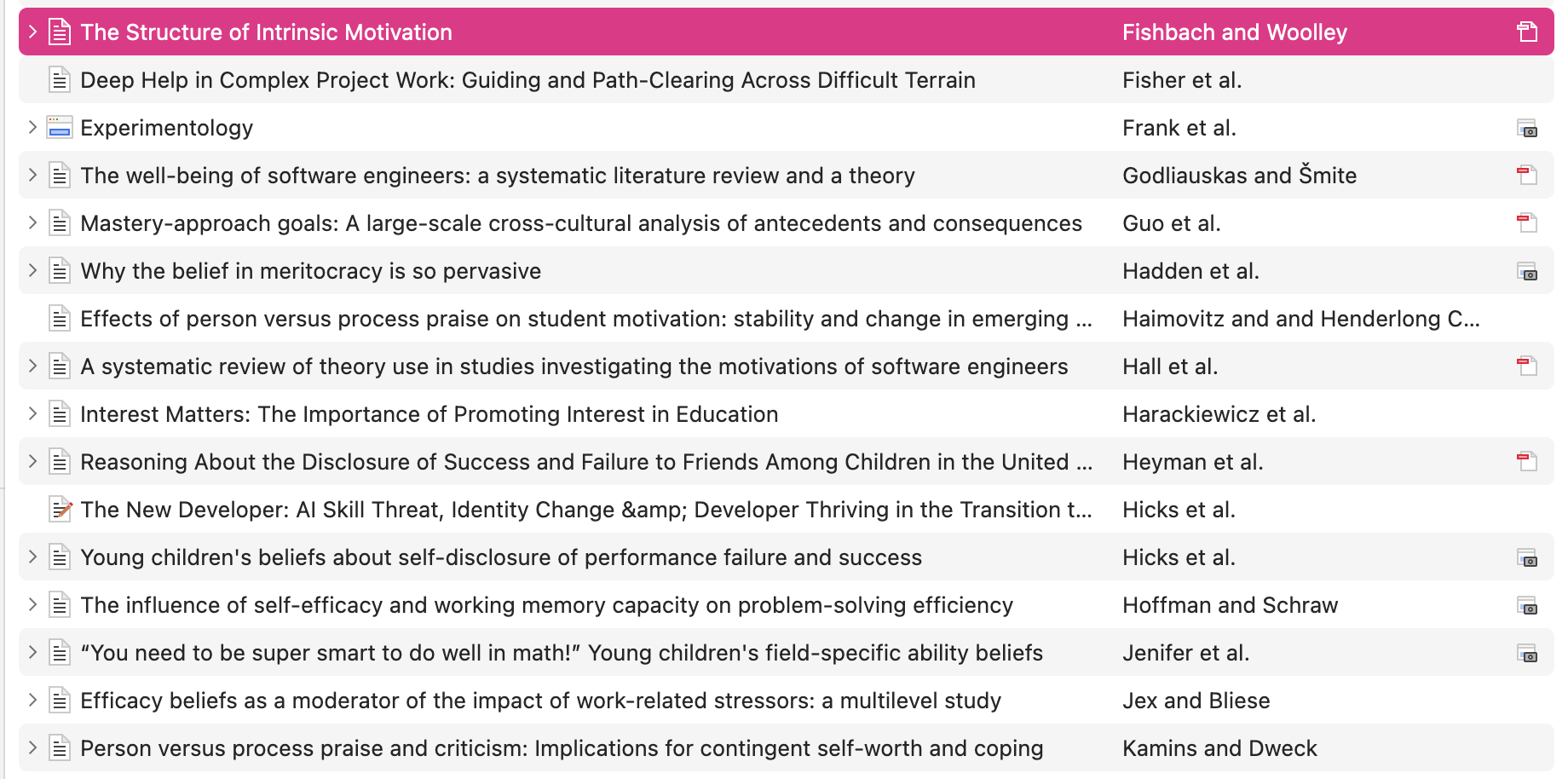Click the PDF icon in the Guo et al. row
This screenshot has height=779, width=1568.
[x=1526, y=223]
